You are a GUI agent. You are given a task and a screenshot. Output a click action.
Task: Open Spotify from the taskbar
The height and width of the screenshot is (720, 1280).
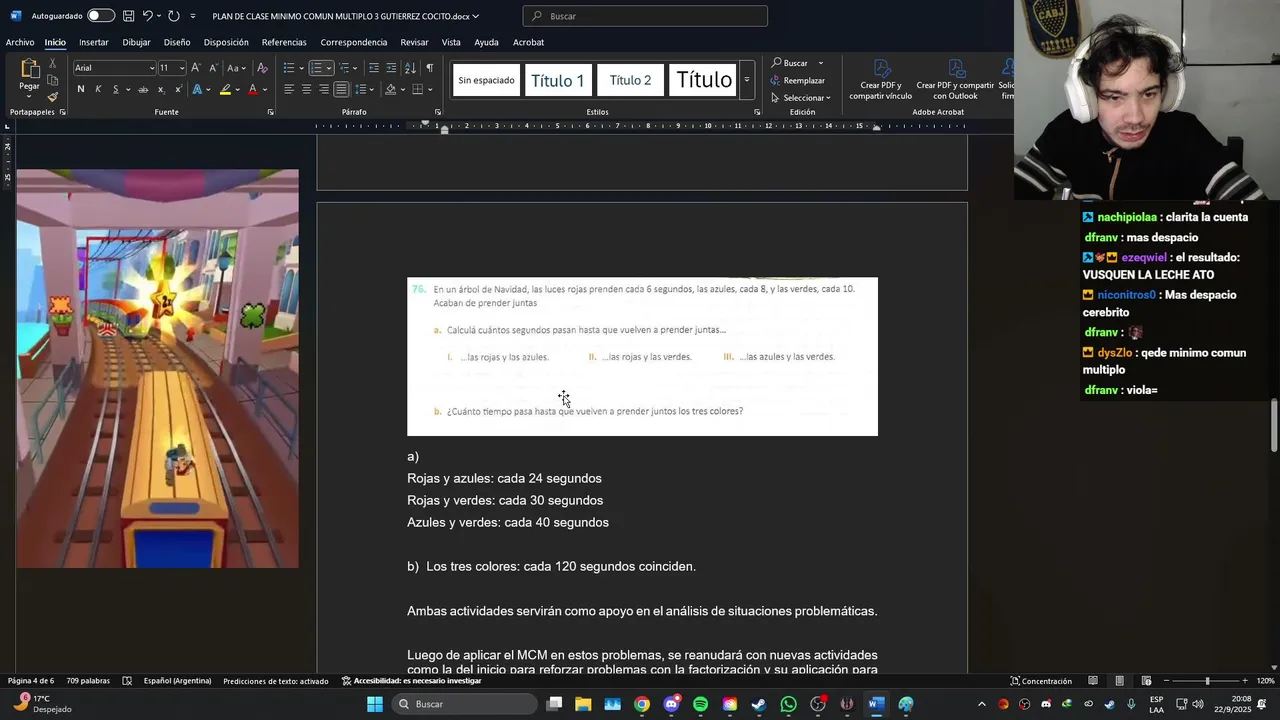(x=700, y=704)
